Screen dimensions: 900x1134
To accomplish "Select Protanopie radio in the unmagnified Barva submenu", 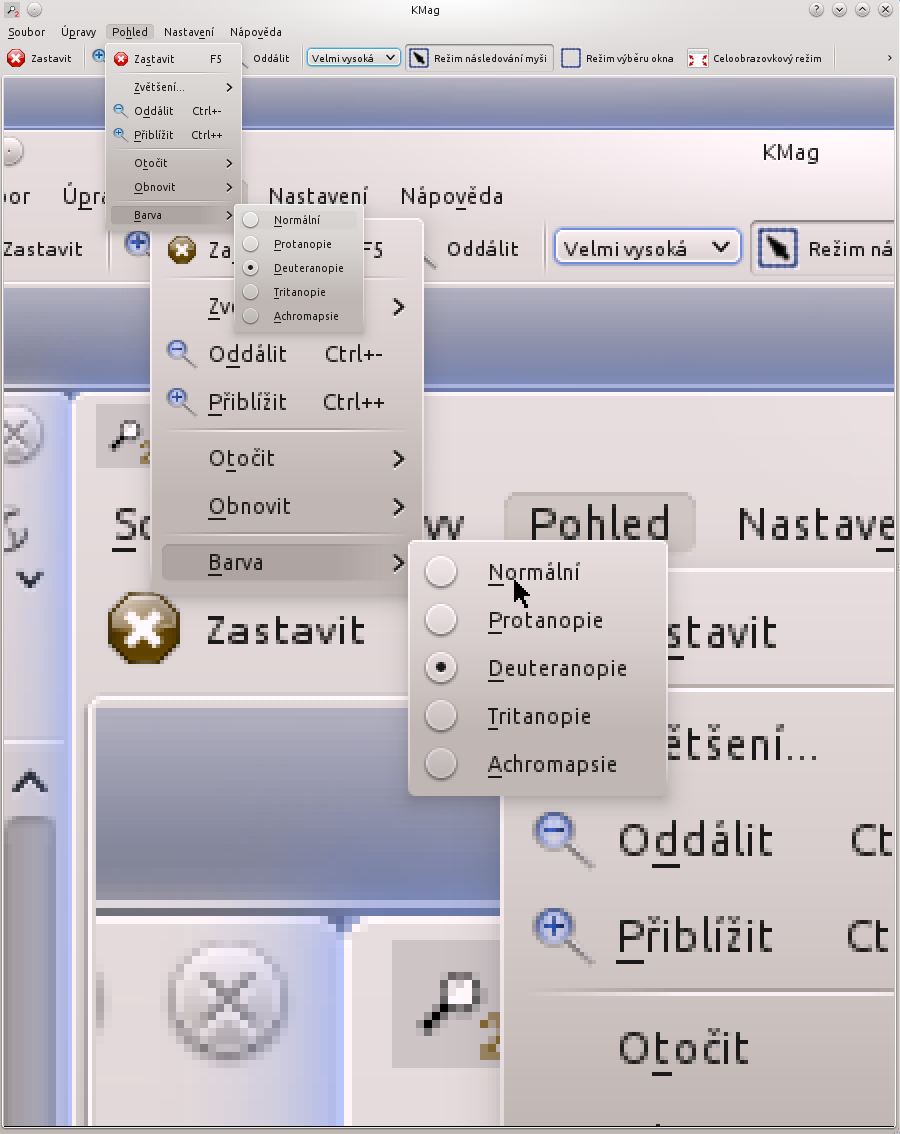I will tap(299, 244).
